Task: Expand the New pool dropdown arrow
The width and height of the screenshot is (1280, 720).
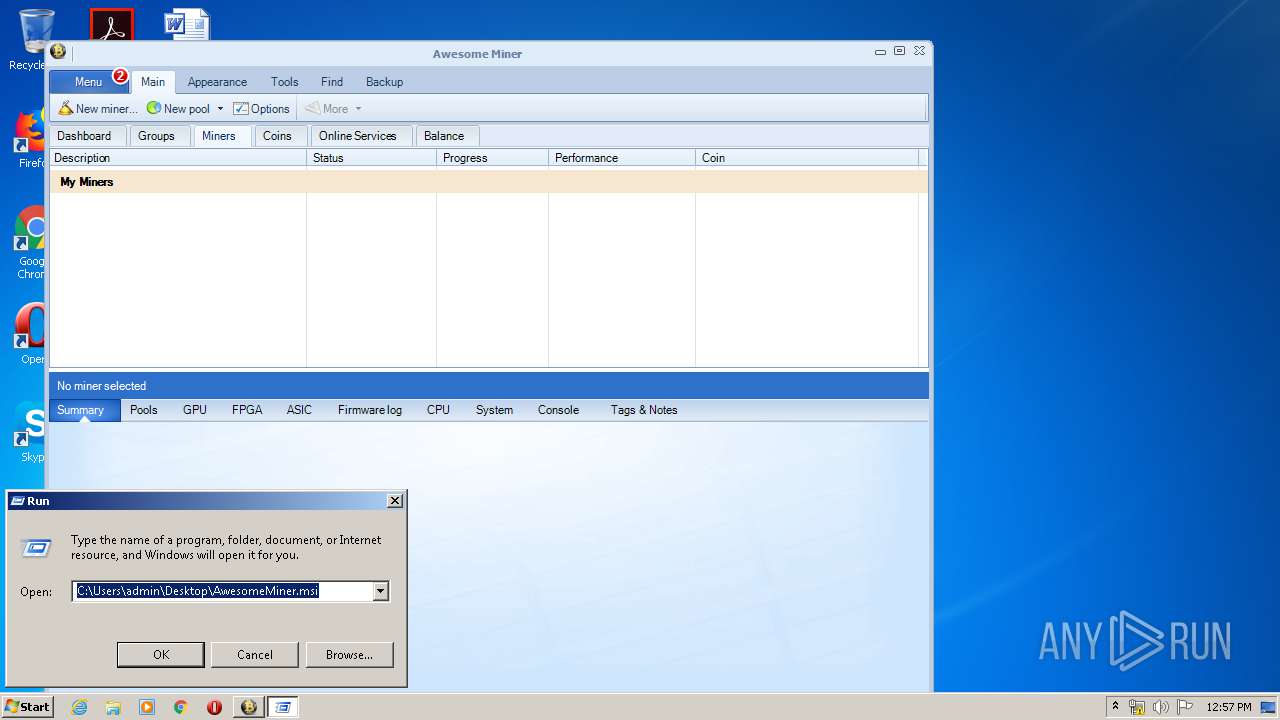Action: click(x=220, y=109)
